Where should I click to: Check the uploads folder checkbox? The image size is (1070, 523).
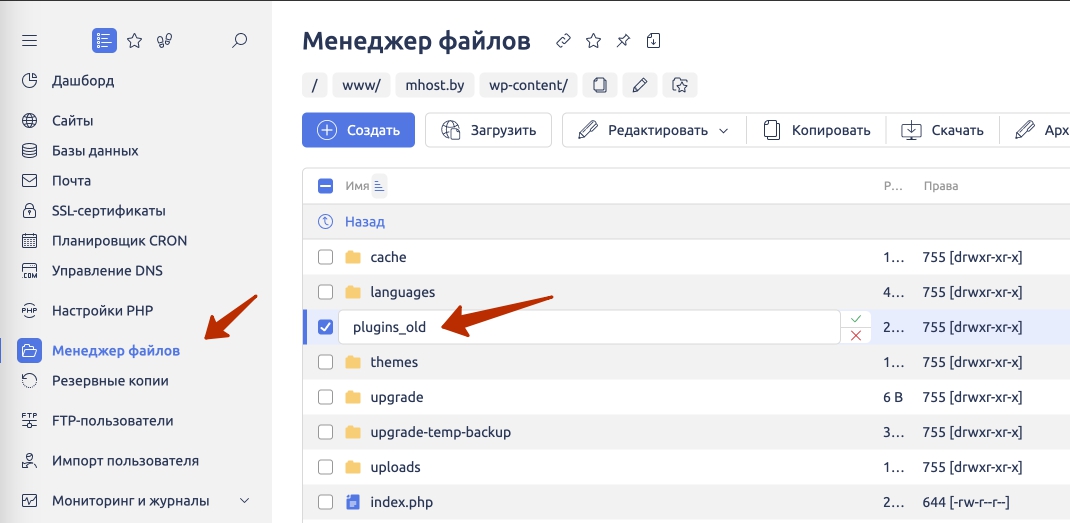(x=326, y=467)
